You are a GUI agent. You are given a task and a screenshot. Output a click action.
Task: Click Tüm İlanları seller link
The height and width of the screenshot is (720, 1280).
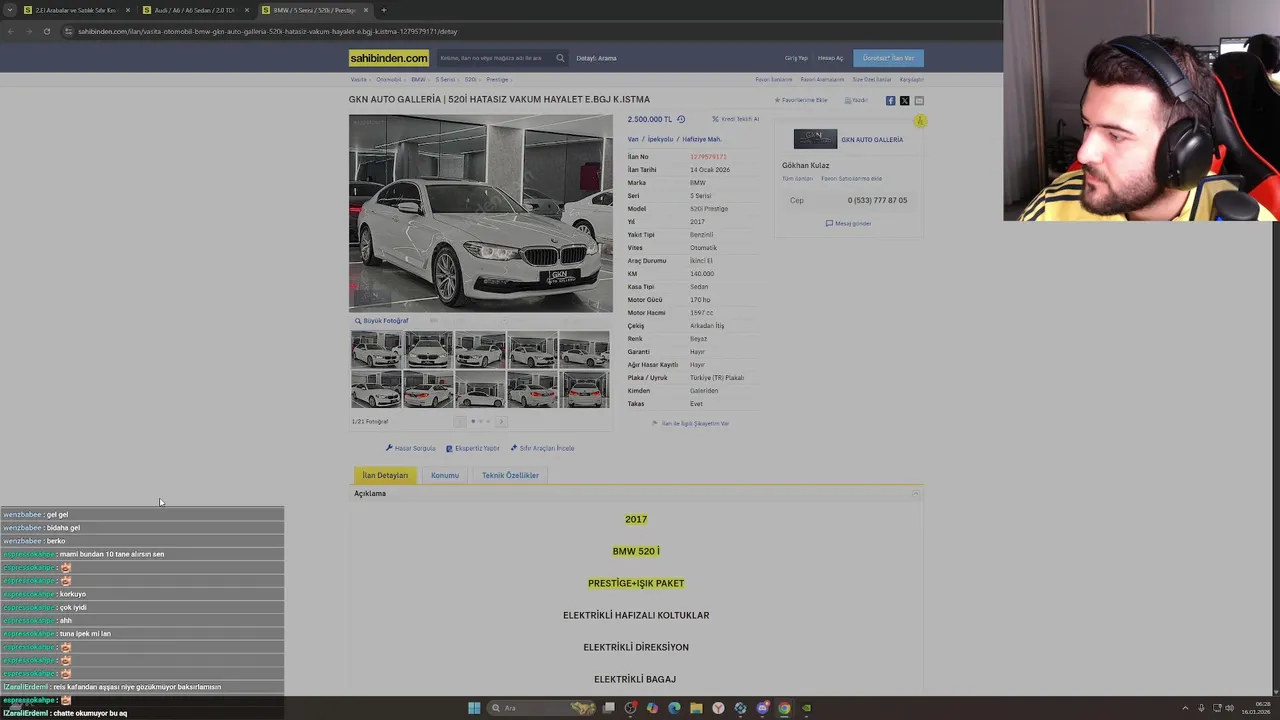point(797,178)
